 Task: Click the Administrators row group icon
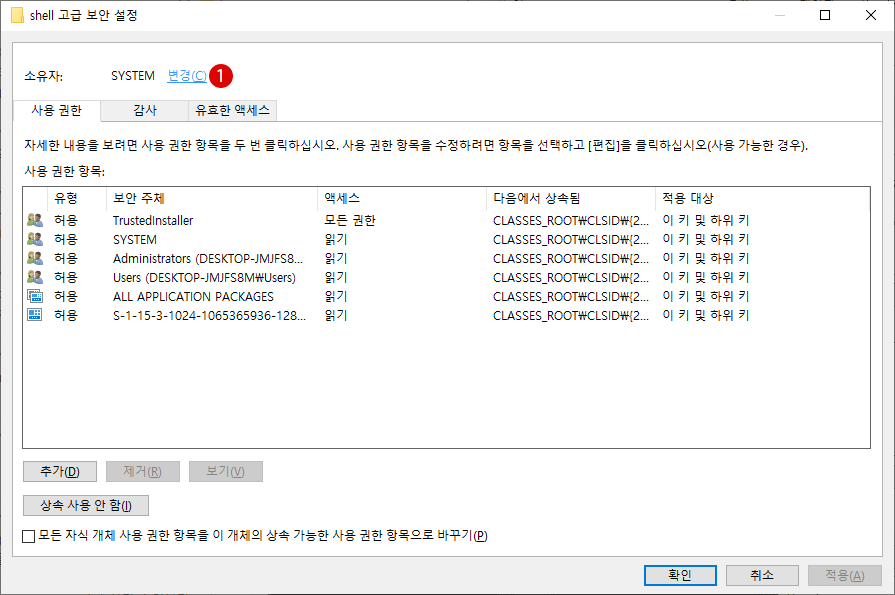pyautogui.click(x=35, y=258)
